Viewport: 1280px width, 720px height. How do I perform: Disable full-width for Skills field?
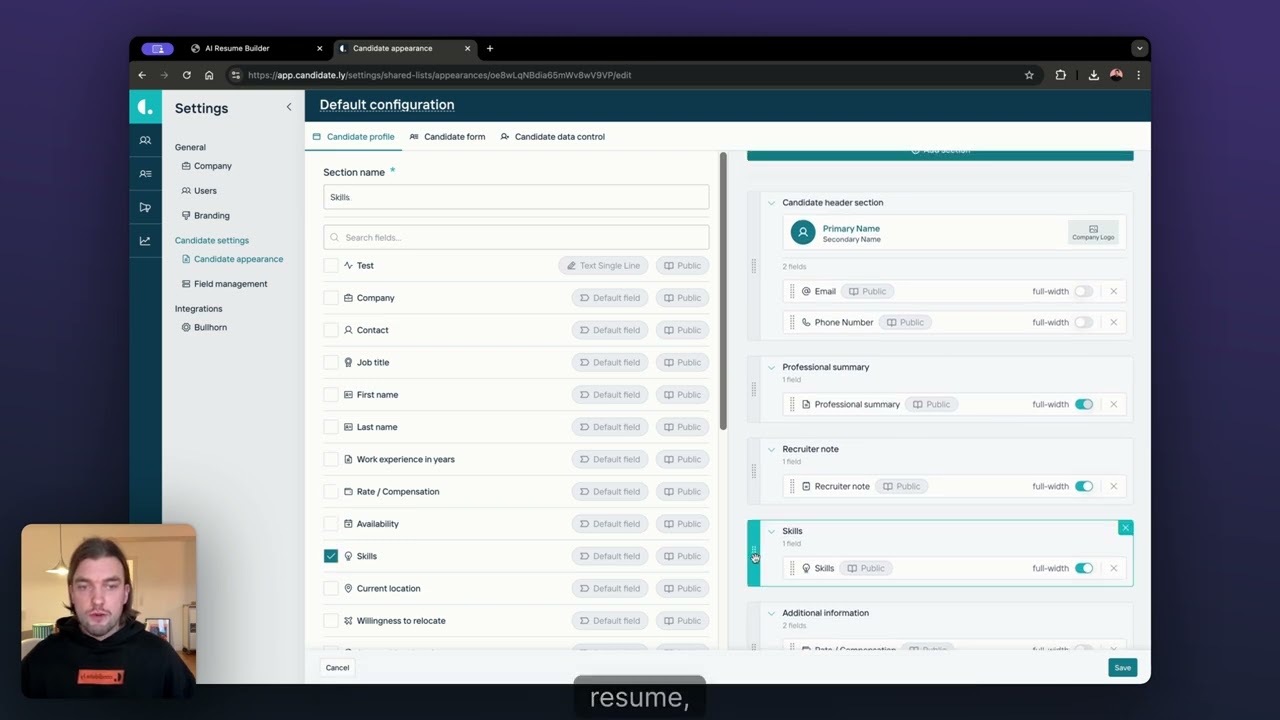[1084, 568]
